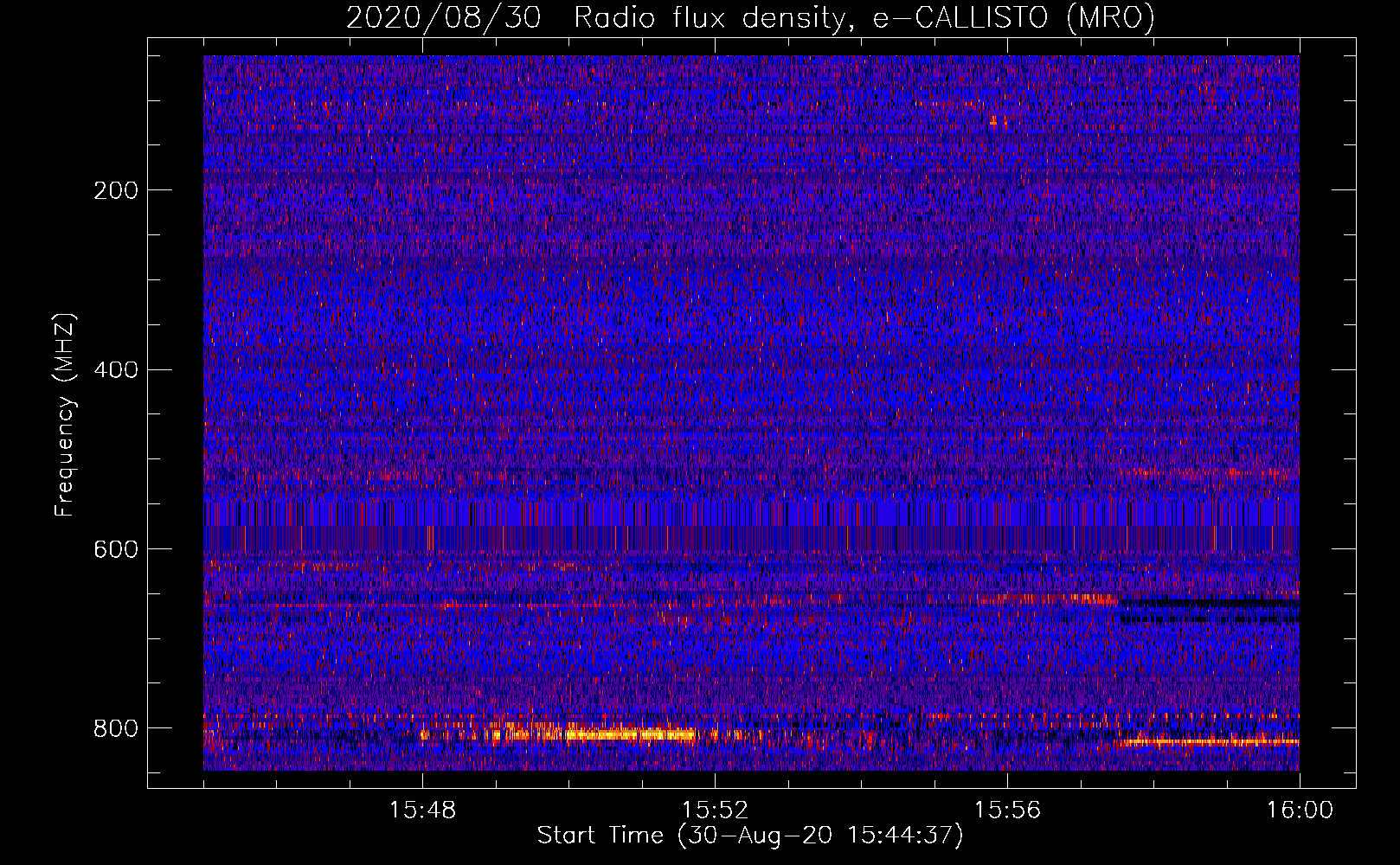The height and width of the screenshot is (865, 1400).
Task: Click the 800 frequency tick label
Action: (x=116, y=728)
